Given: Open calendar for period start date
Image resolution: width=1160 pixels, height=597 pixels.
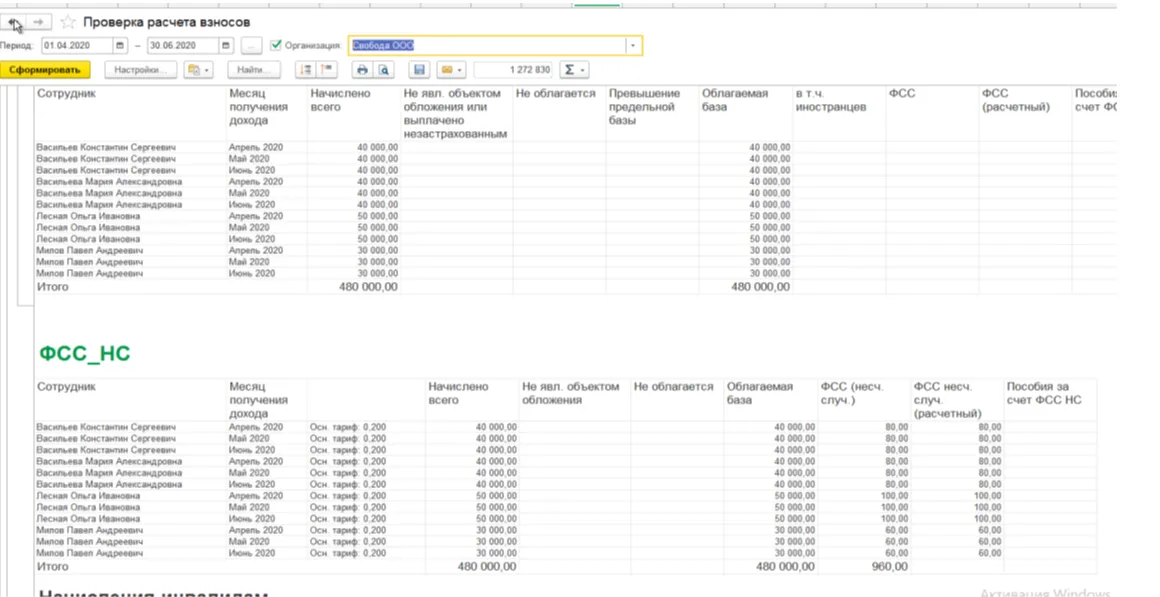Looking at the screenshot, I should [x=120, y=46].
